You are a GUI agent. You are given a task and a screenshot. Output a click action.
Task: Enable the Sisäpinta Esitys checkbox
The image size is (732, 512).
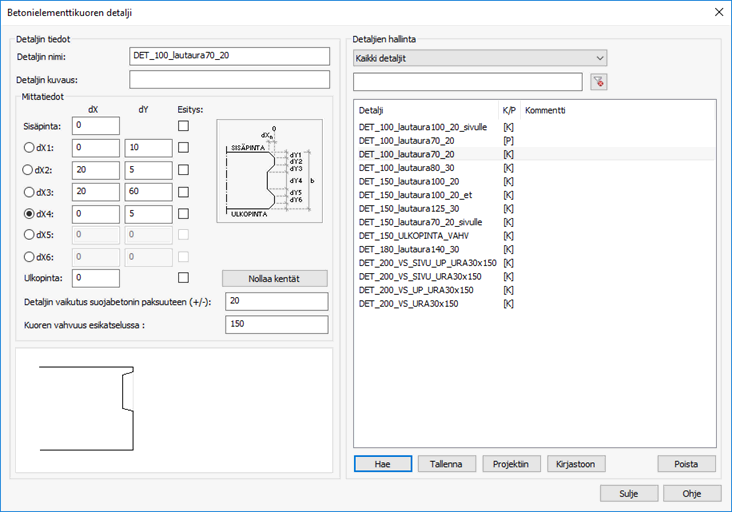click(183, 126)
